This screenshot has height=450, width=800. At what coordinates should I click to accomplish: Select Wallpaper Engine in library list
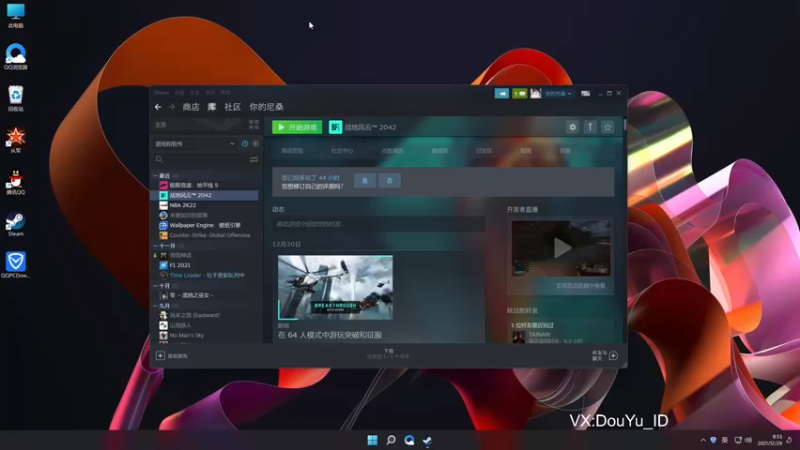[206, 225]
